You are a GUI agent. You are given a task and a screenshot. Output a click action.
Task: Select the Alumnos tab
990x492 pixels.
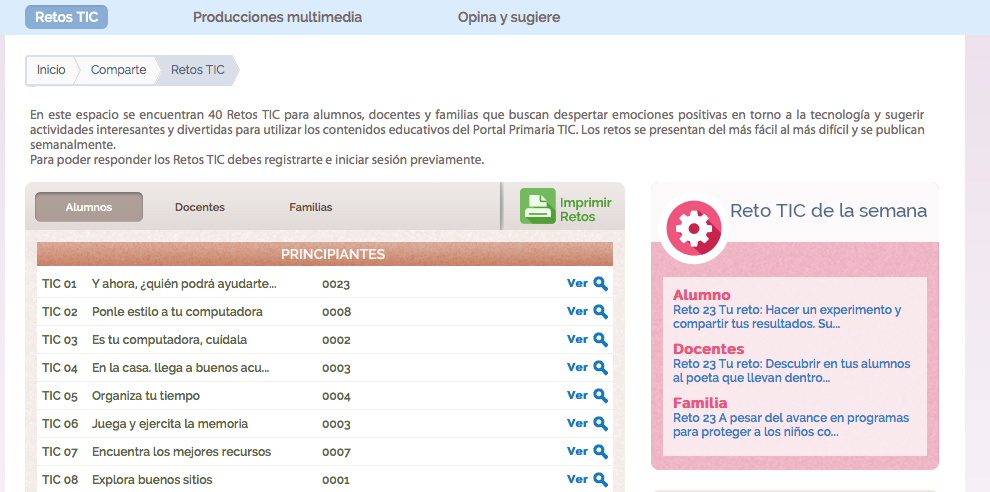click(89, 207)
